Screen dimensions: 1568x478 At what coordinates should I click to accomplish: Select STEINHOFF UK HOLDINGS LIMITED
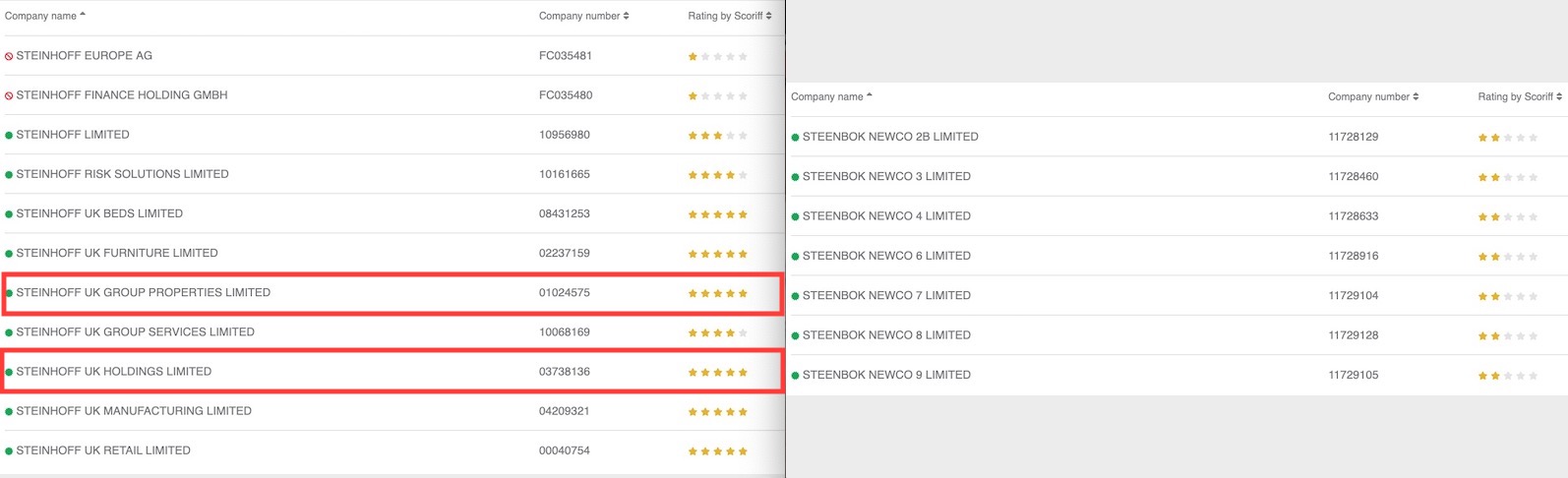[x=113, y=371]
